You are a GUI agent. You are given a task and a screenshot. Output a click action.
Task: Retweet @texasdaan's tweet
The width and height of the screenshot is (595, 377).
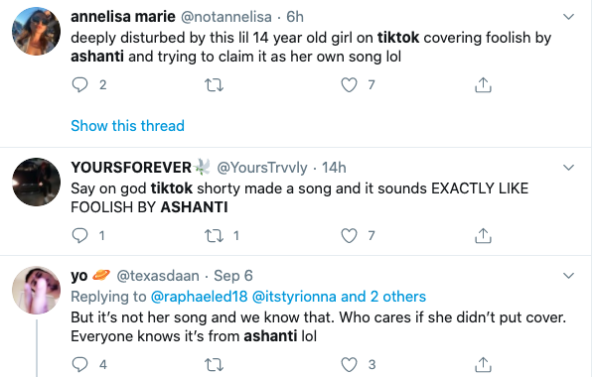pyautogui.click(x=214, y=364)
